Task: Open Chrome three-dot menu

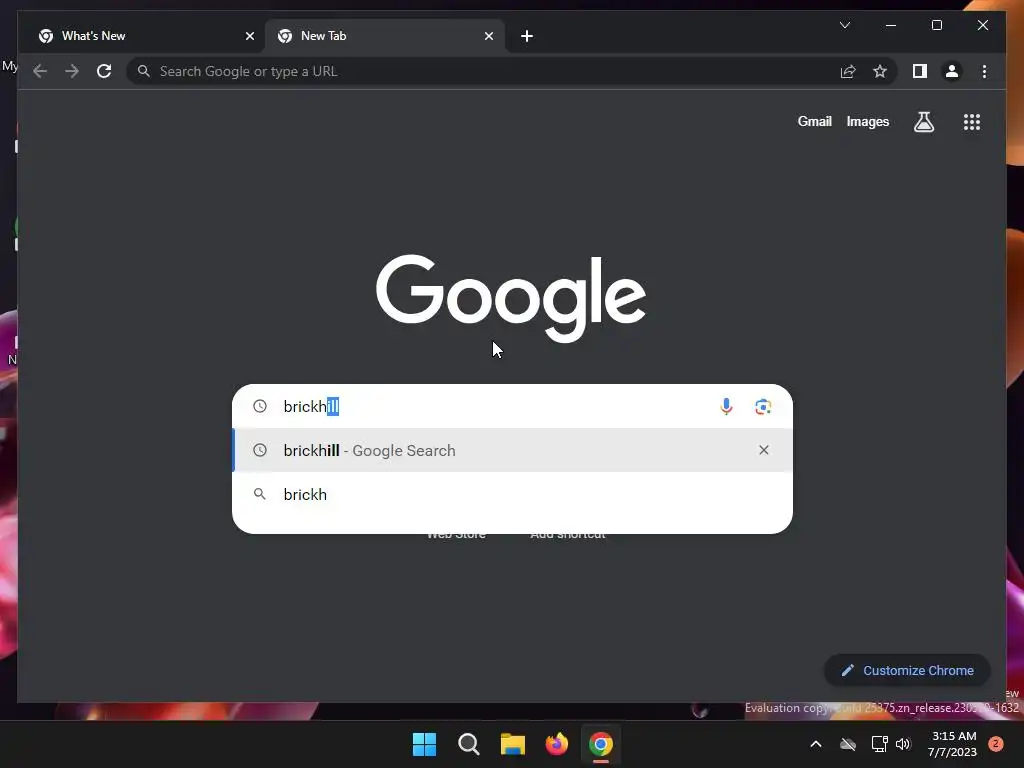Action: point(984,71)
